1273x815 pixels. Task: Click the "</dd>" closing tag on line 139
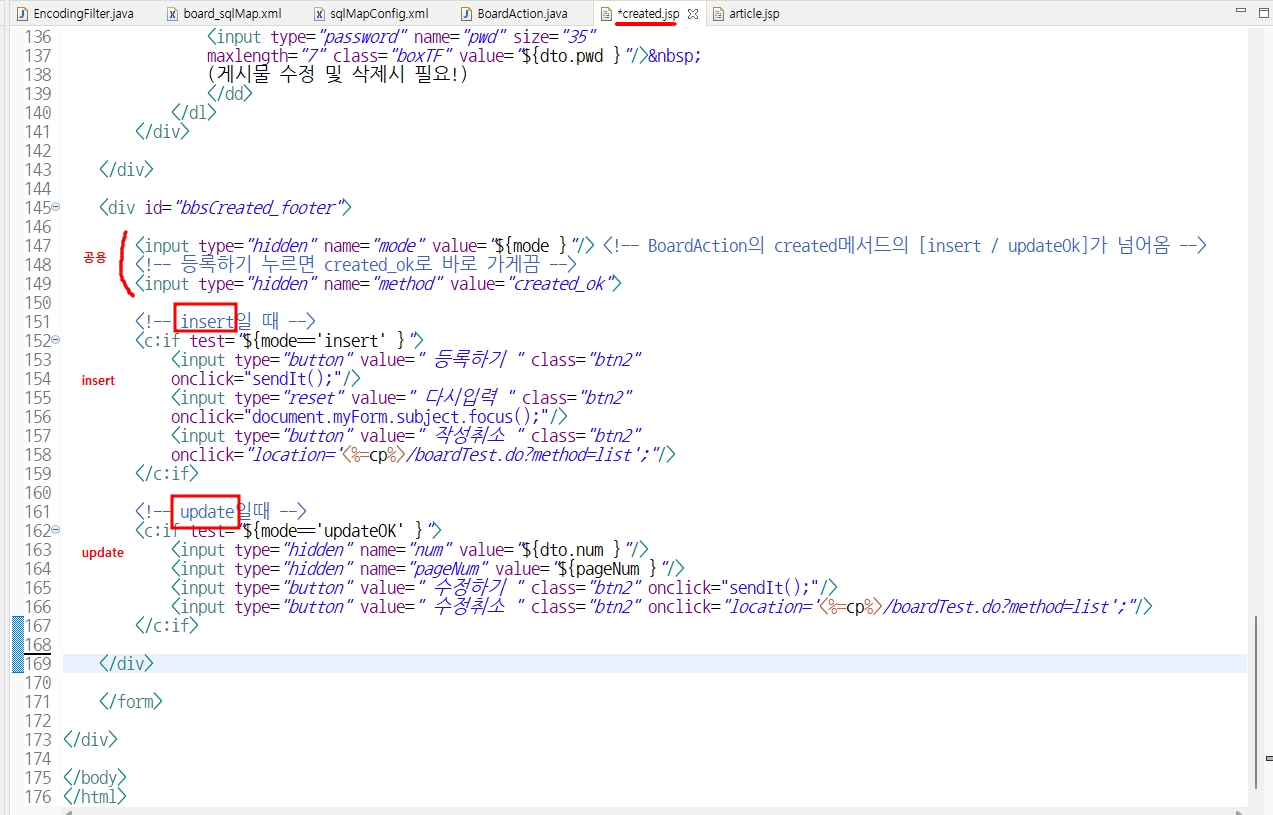230,94
